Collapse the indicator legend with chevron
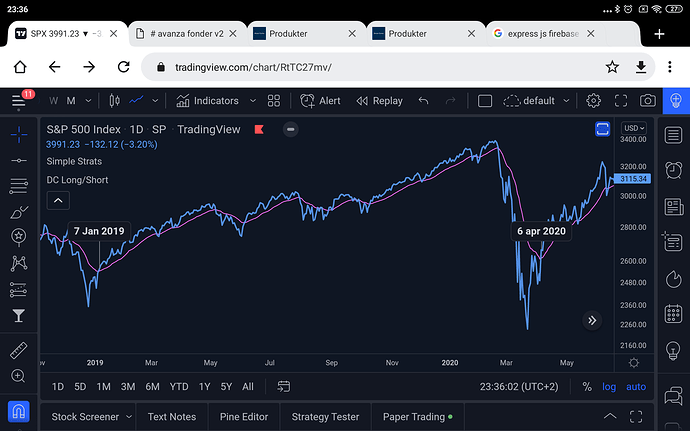Viewport: 690px width, 431px height. tap(58, 201)
